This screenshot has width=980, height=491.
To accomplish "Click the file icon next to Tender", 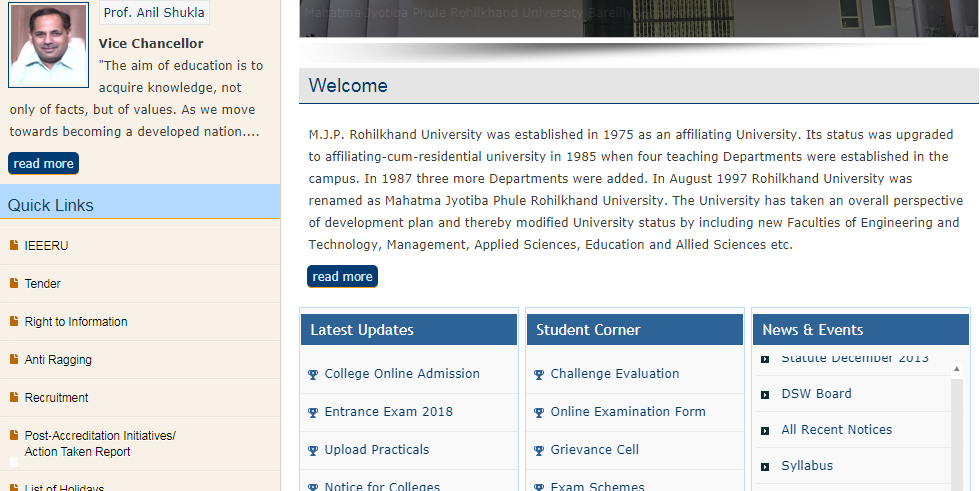I will coord(14,283).
